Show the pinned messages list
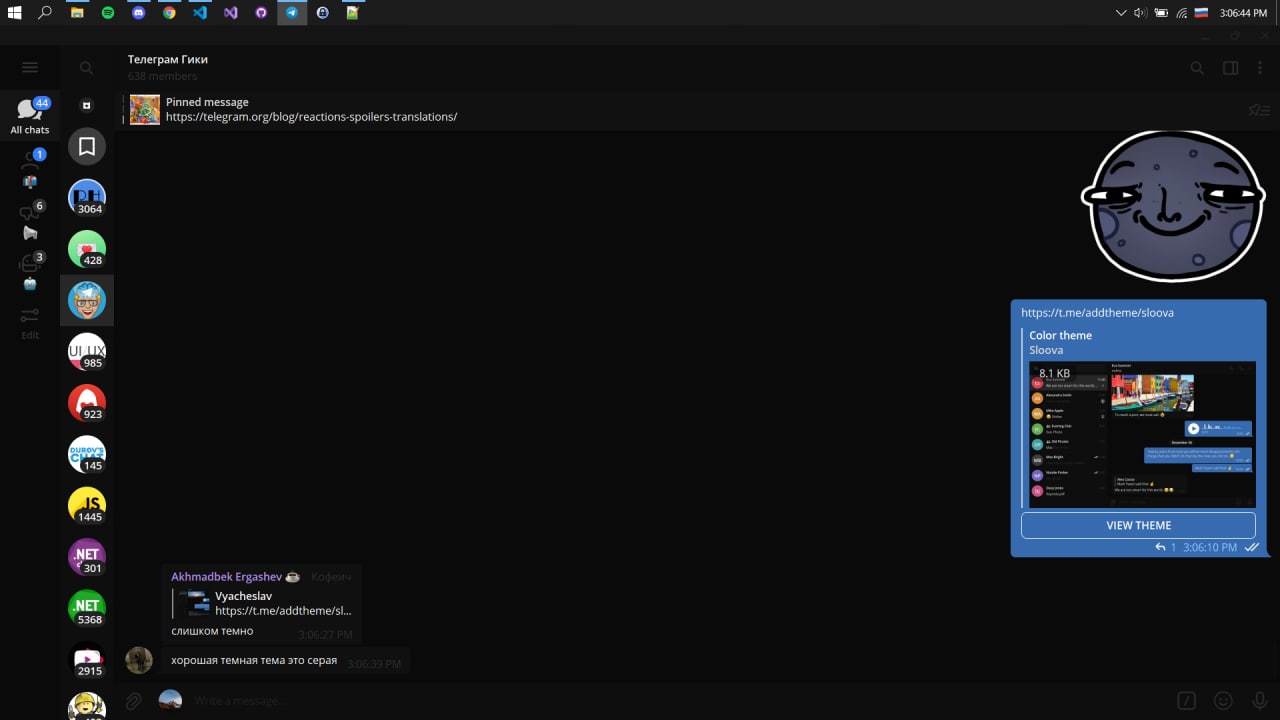 point(1259,110)
